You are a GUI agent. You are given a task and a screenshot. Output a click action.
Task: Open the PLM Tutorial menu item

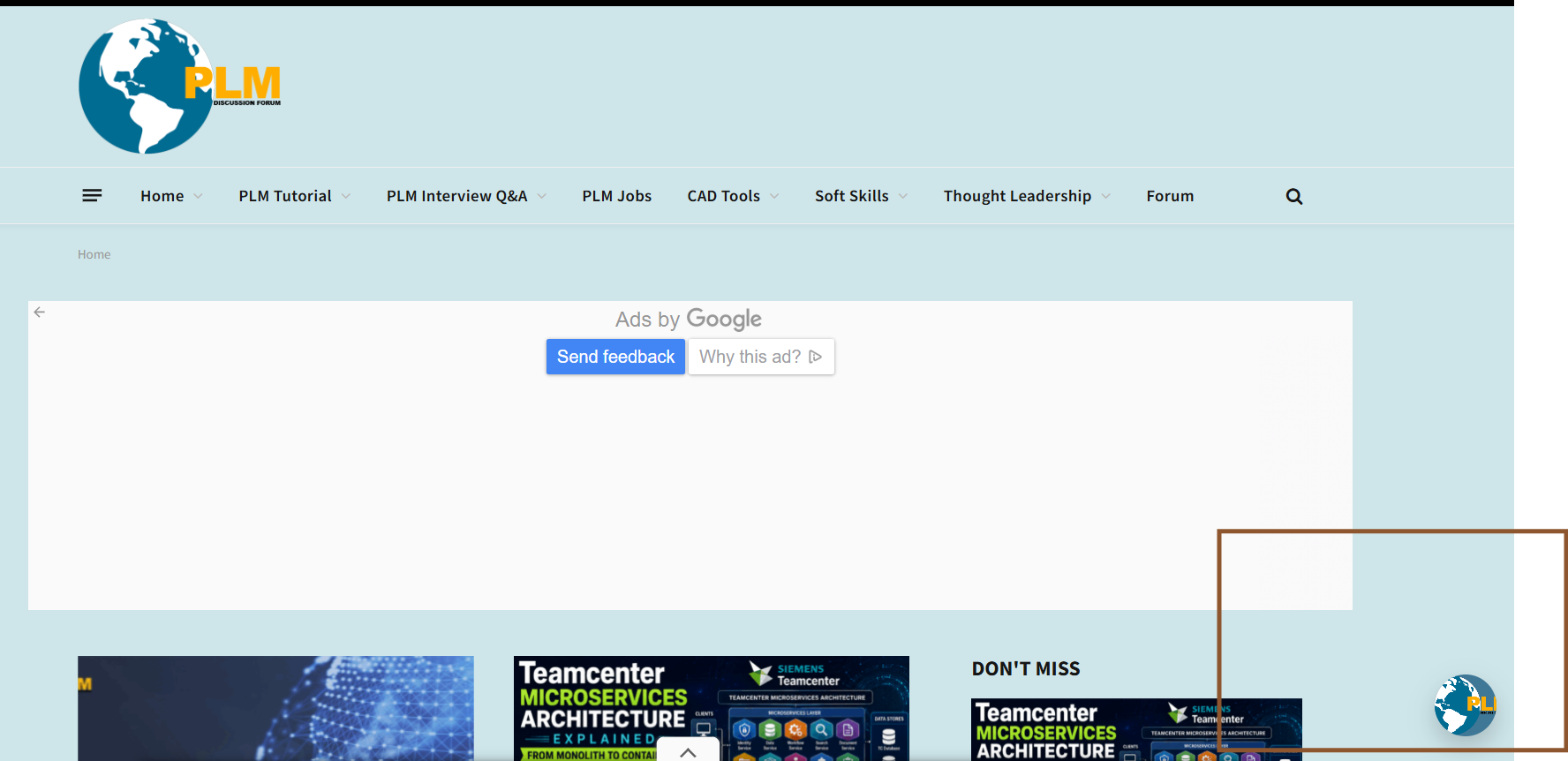(285, 196)
